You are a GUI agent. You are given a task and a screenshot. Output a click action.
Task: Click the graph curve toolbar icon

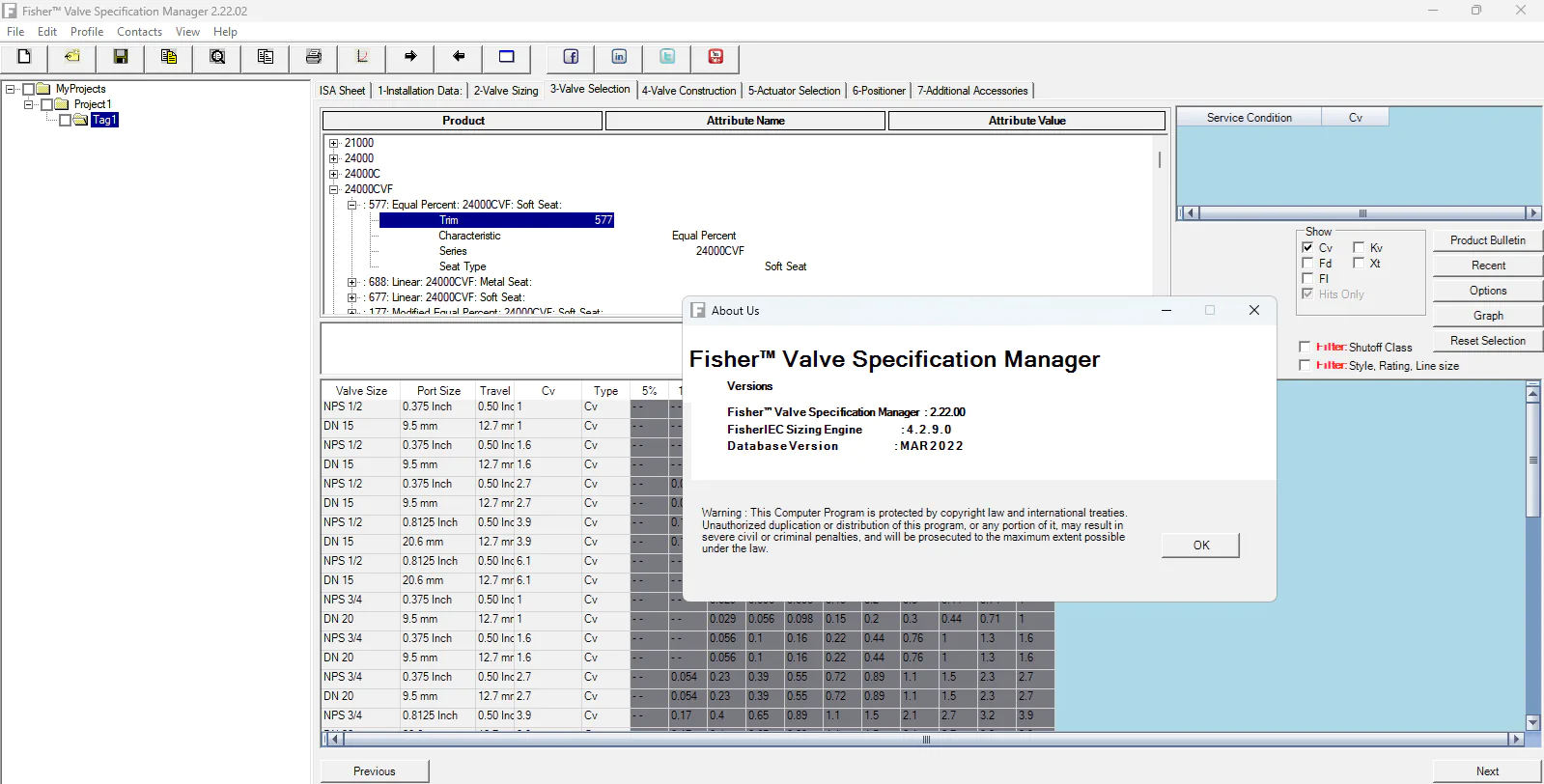pos(362,57)
